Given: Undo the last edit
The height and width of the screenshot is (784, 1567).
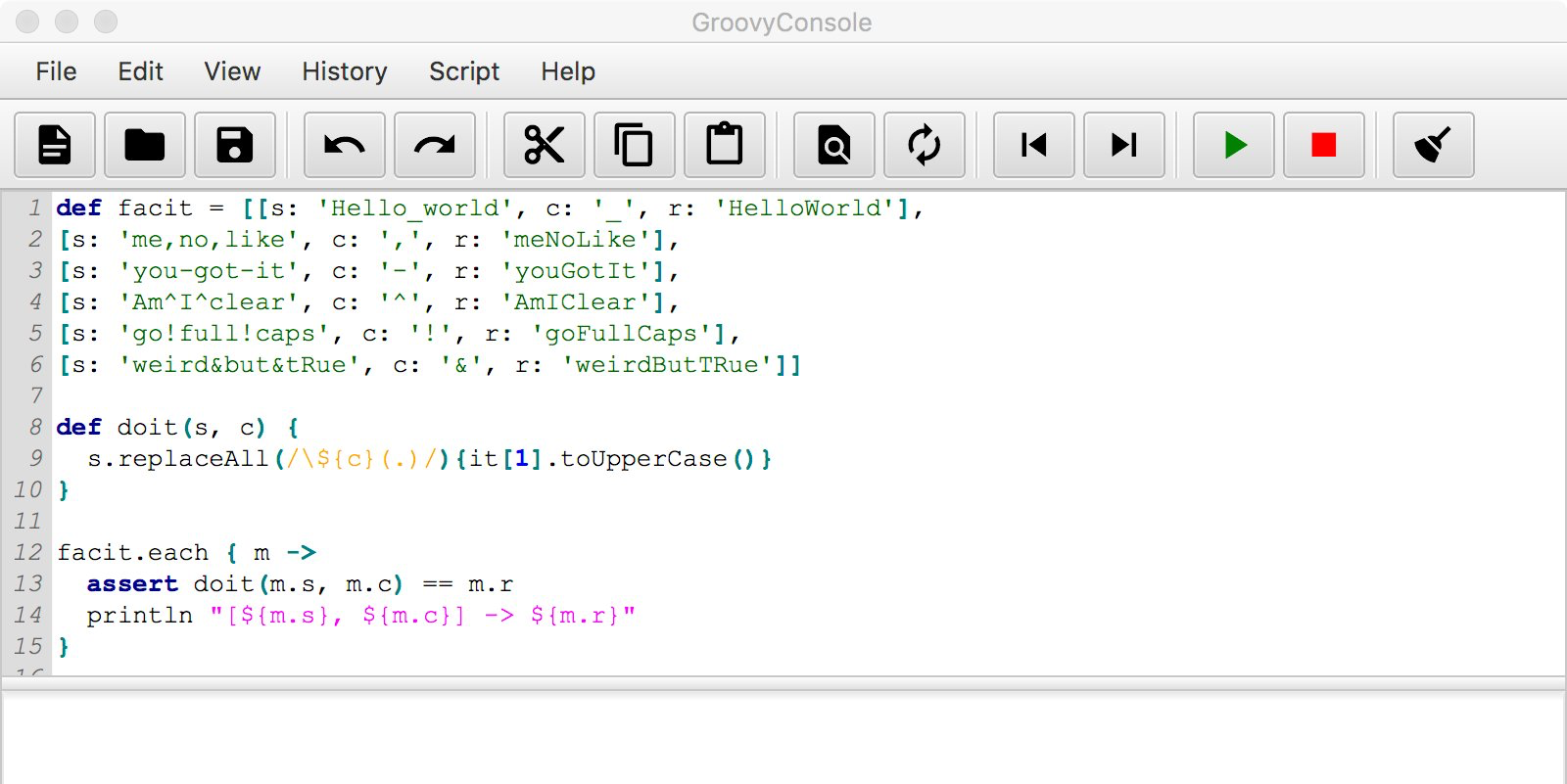Looking at the screenshot, I should pos(345,145).
